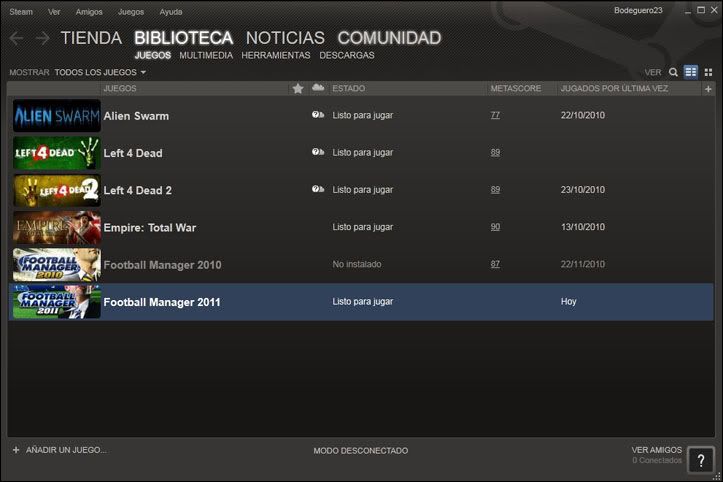Select the Football Manager 2011 title
Viewport: 723px width, 482px height.
pos(162,303)
